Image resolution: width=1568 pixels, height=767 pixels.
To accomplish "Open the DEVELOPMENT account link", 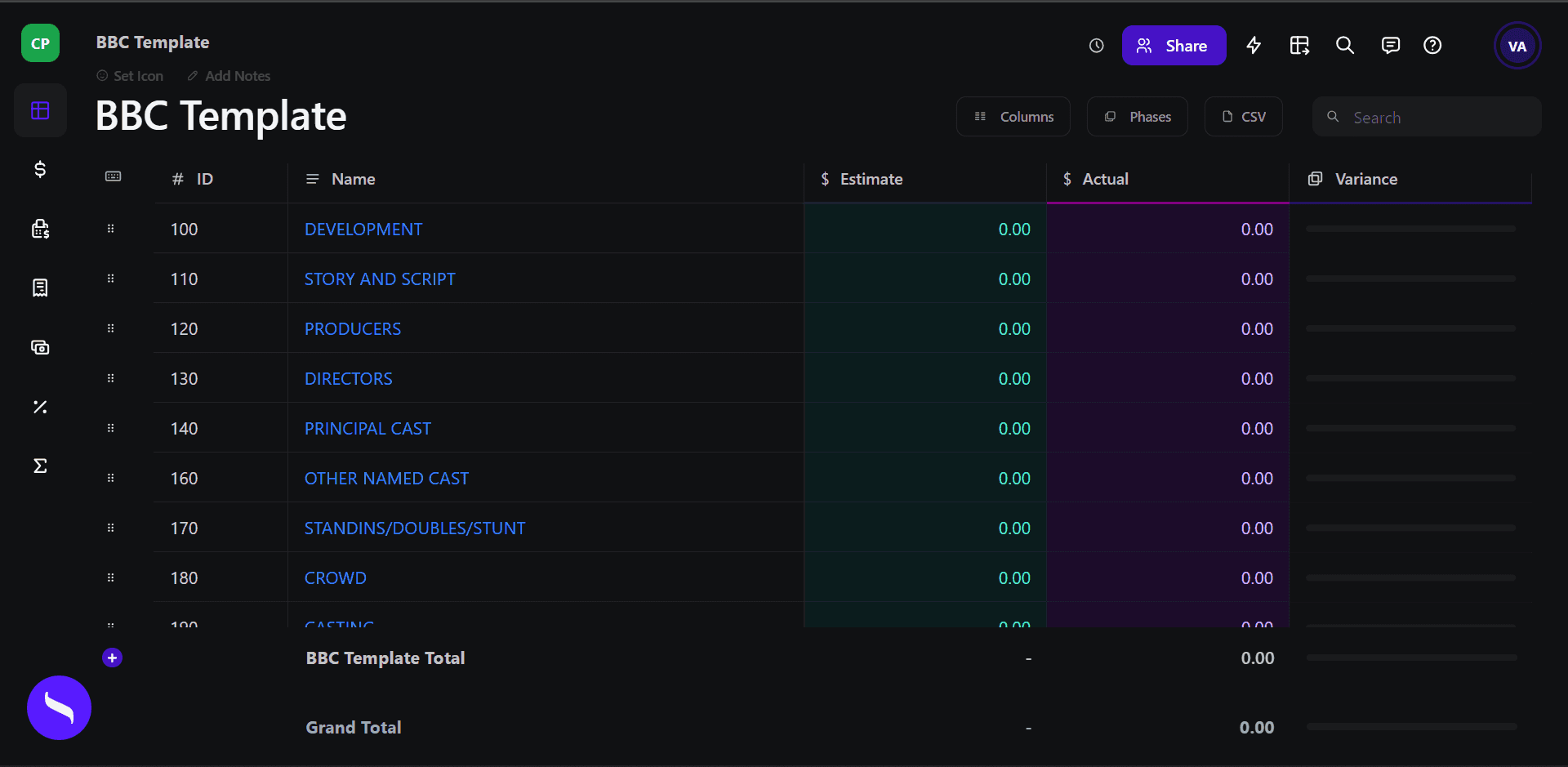I will click(x=363, y=230).
